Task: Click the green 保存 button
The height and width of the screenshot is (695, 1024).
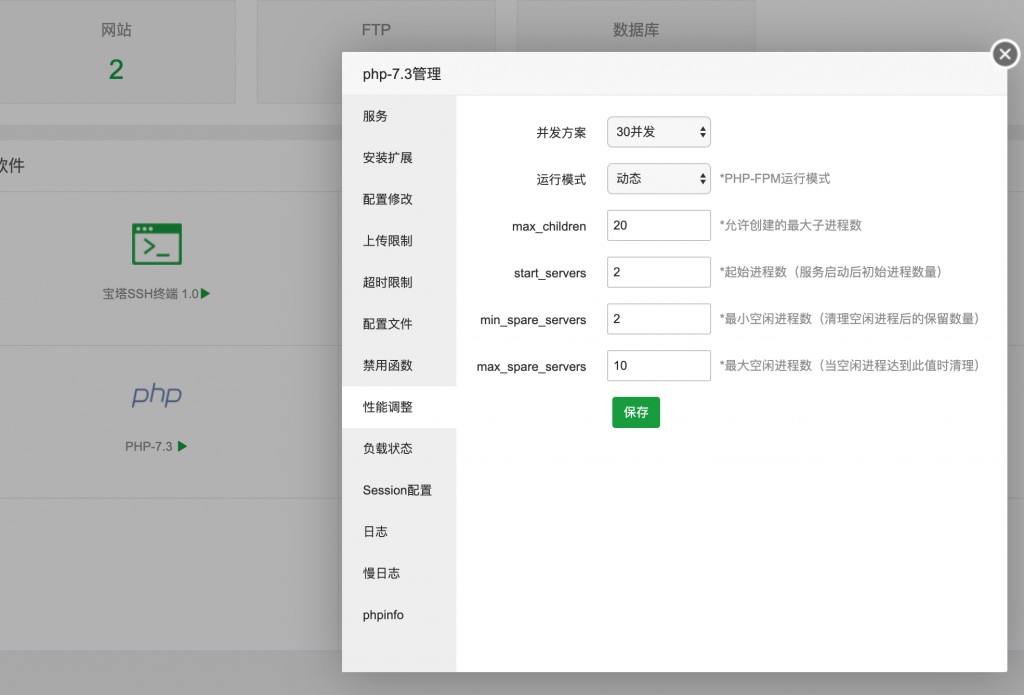Action: click(x=635, y=412)
